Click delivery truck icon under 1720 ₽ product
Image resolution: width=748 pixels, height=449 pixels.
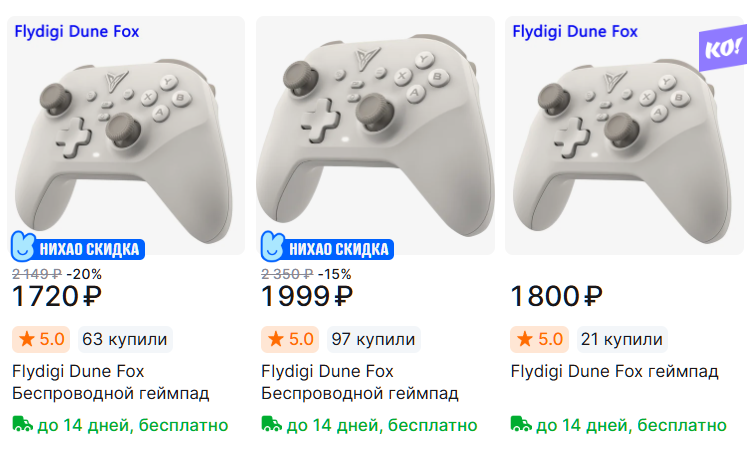click(22, 424)
